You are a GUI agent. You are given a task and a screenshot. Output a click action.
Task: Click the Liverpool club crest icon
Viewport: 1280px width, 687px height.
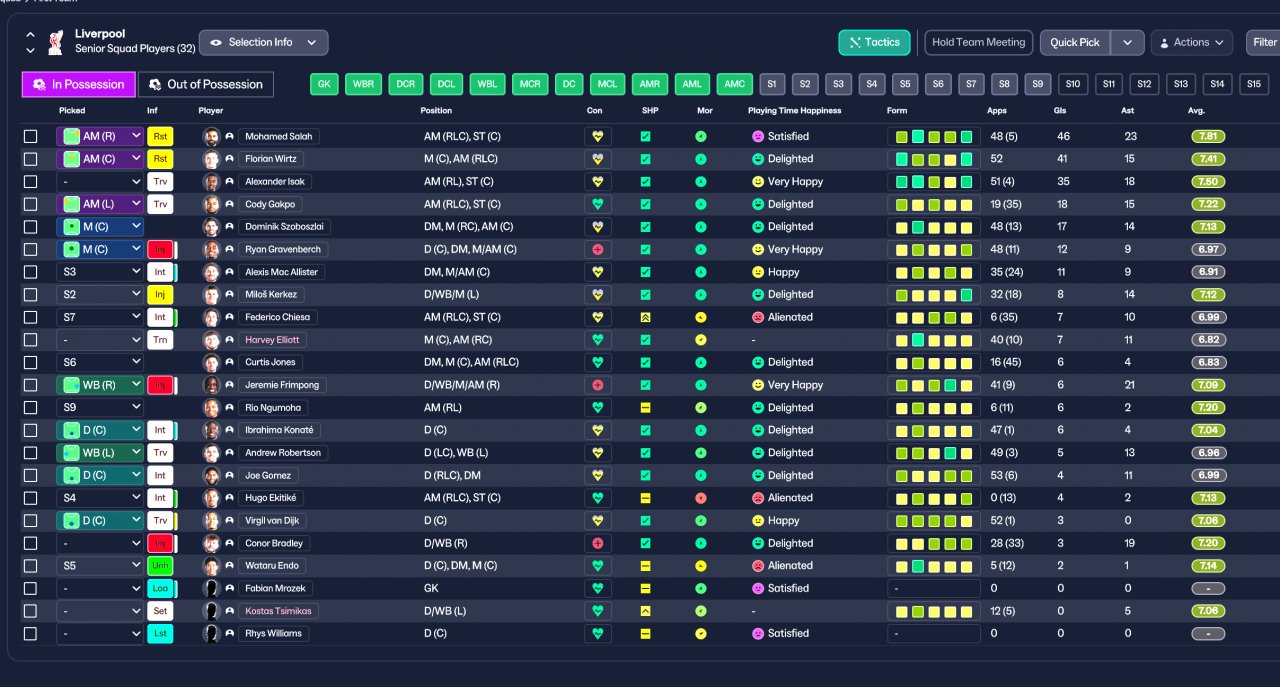tap(56, 41)
